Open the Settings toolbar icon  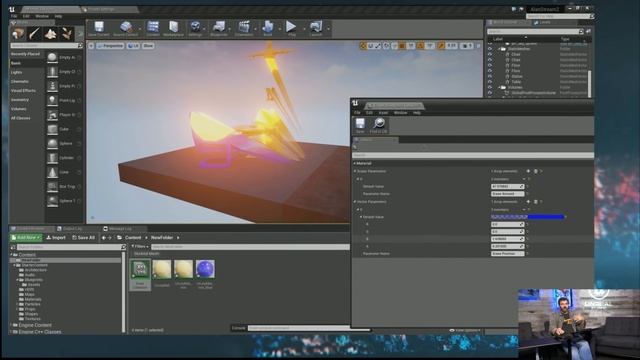195,29
